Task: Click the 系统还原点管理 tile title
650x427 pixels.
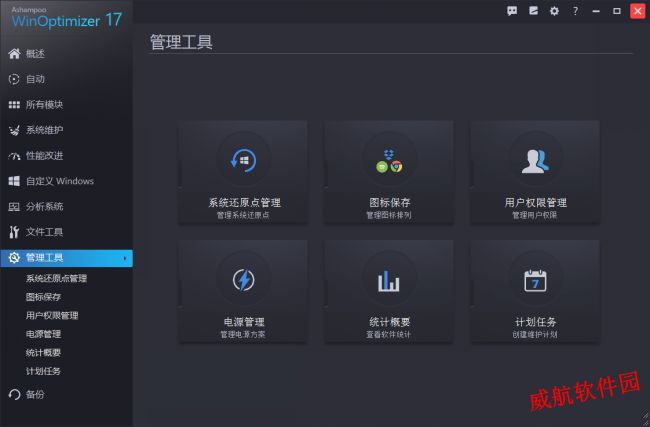Action: coord(245,203)
